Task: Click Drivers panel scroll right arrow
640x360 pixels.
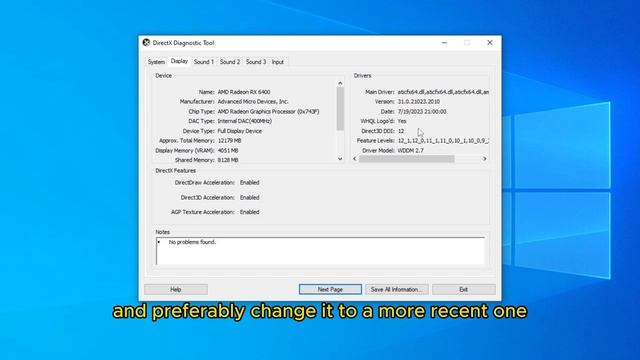Action: (485, 159)
